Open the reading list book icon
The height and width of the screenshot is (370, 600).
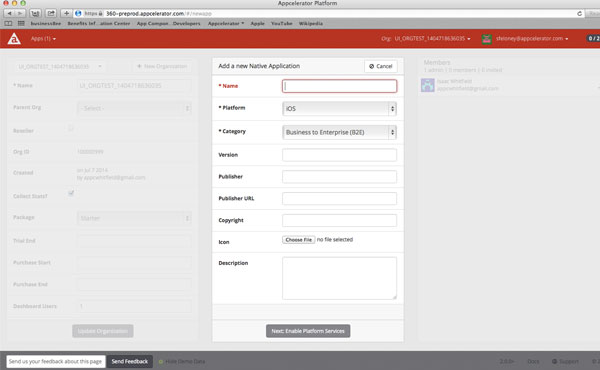point(8,23)
